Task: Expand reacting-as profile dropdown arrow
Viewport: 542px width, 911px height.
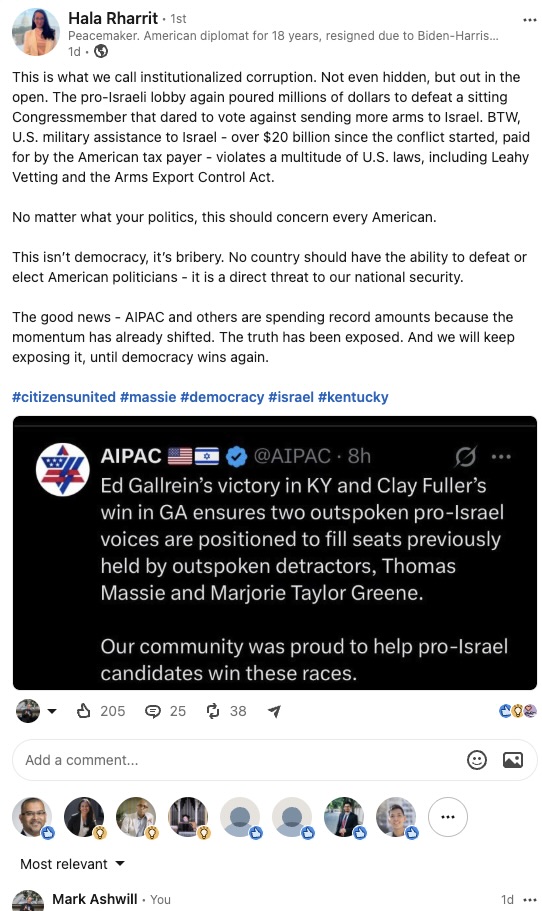Action: 52,711
